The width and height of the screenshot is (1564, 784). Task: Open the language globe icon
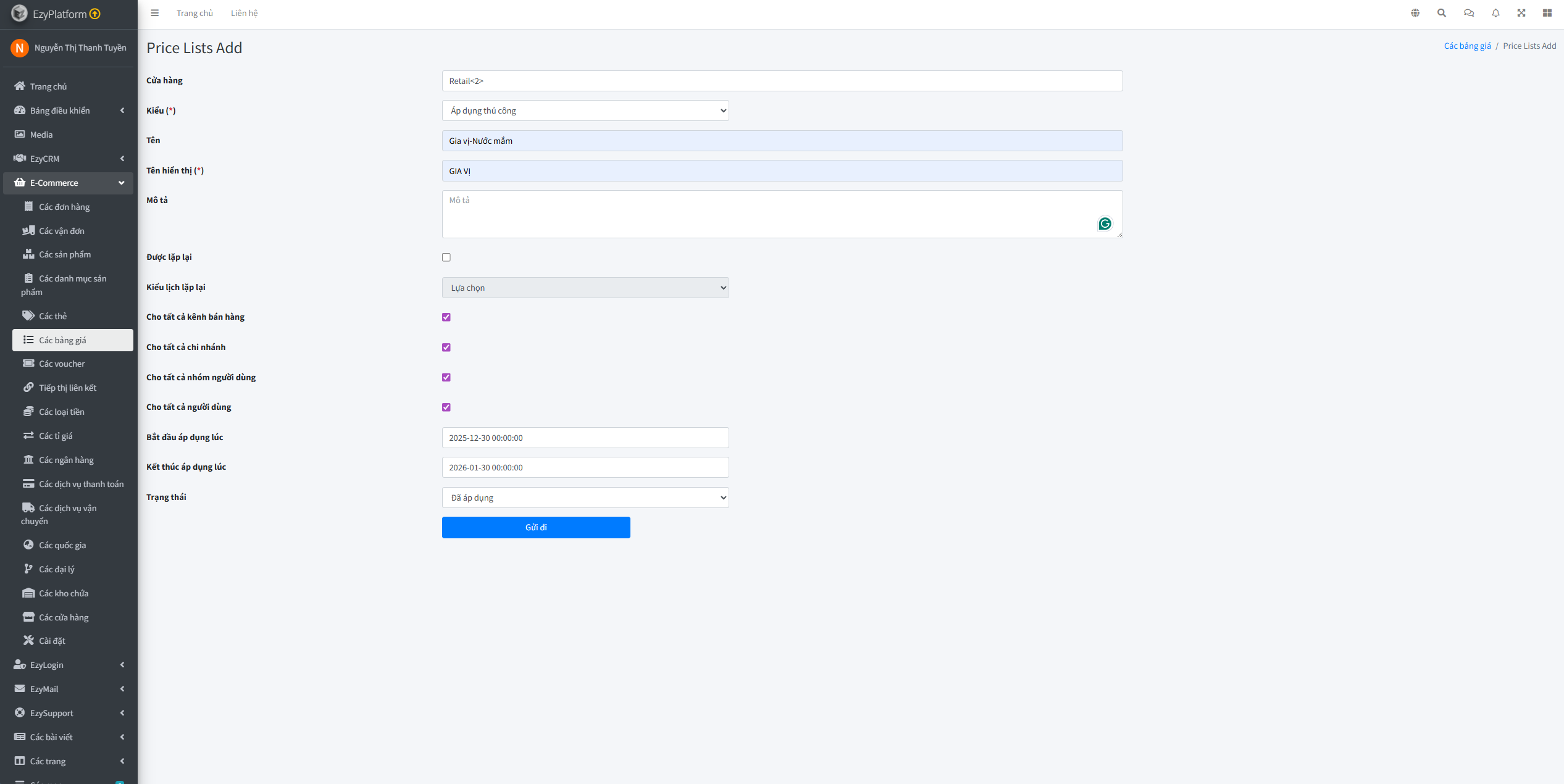click(1415, 13)
